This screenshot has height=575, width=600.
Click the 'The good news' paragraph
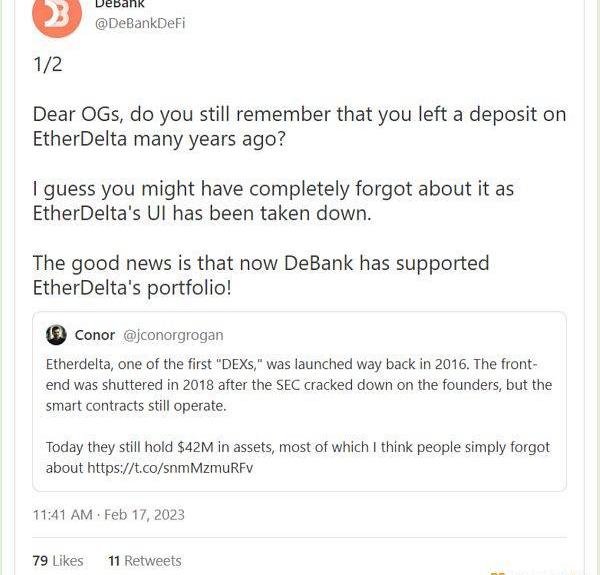point(261,276)
